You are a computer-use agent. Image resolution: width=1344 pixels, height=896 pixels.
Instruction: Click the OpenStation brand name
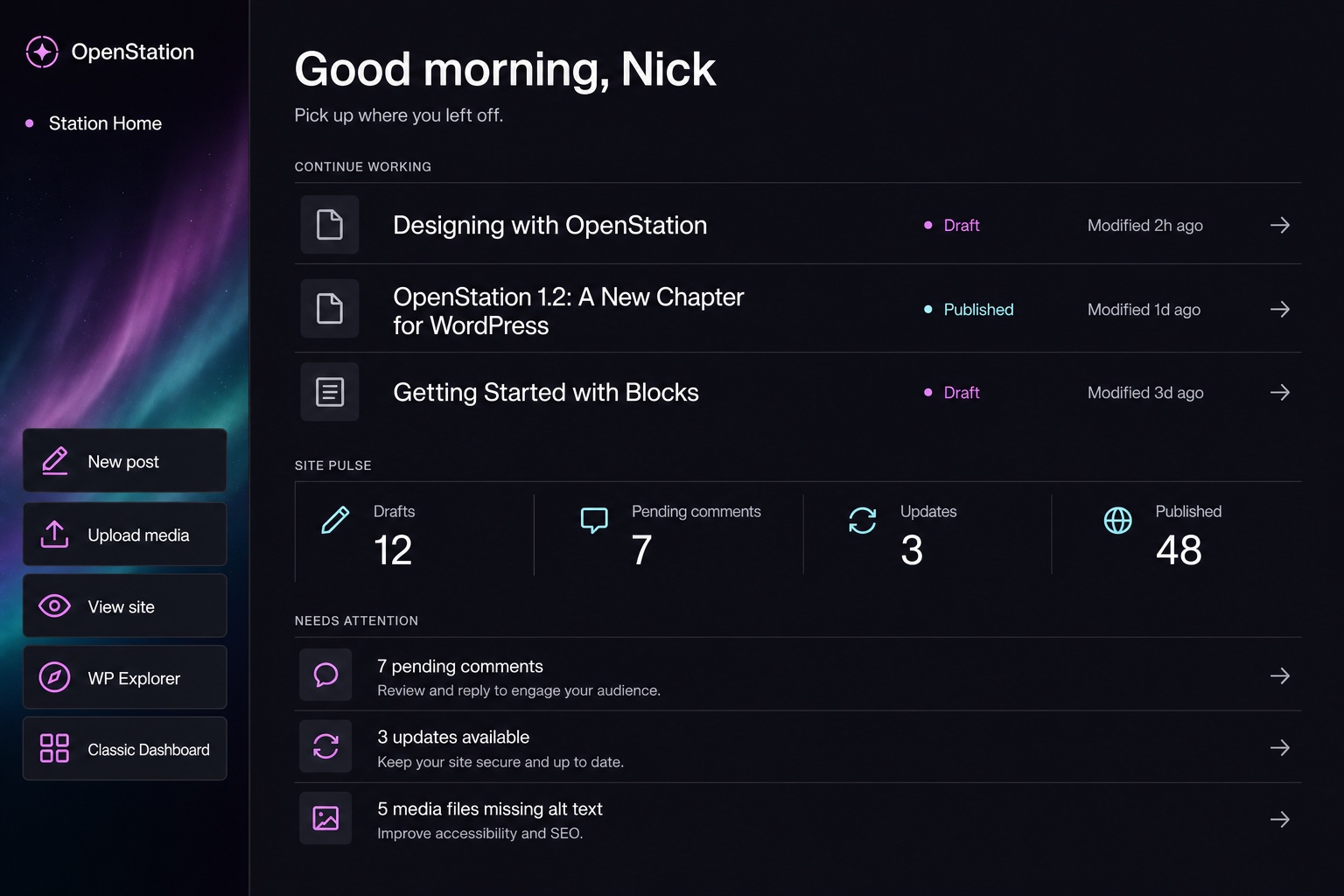(x=133, y=52)
